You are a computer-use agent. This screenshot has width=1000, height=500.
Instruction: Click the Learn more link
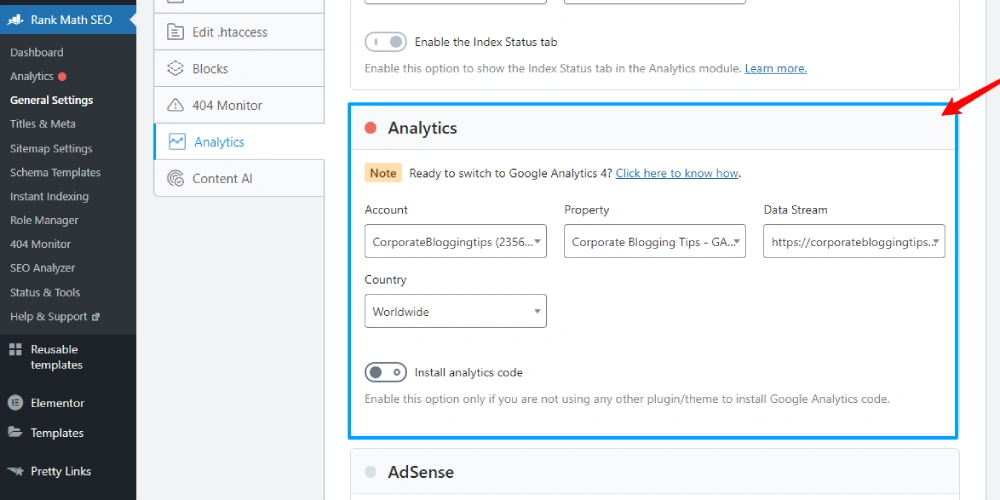pos(776,68)
